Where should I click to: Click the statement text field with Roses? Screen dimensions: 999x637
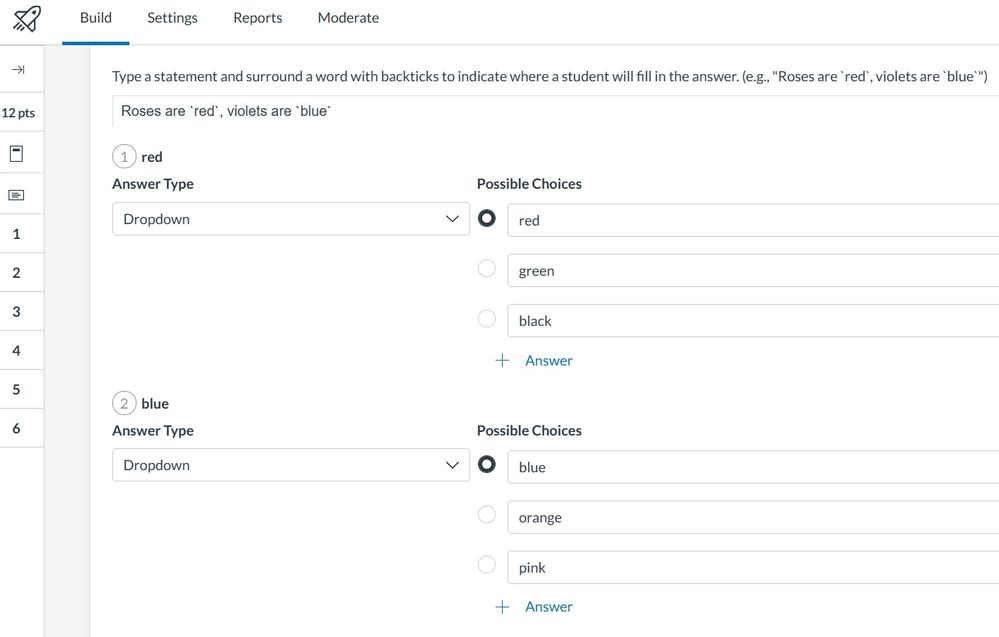click(550, 111)
